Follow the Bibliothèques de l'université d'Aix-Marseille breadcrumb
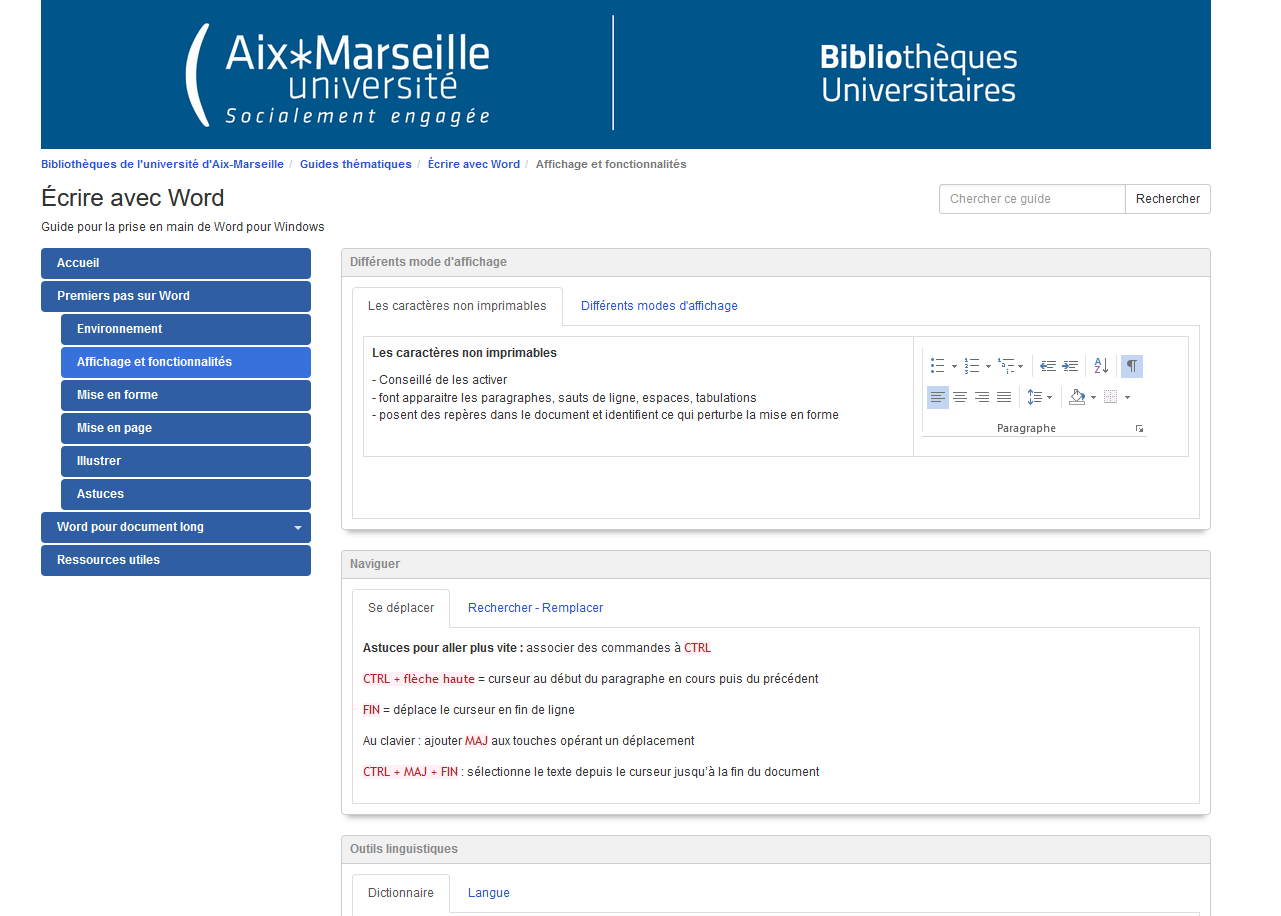The height and width of the screenshot is (916, 1281). click(x=162, y=164)
